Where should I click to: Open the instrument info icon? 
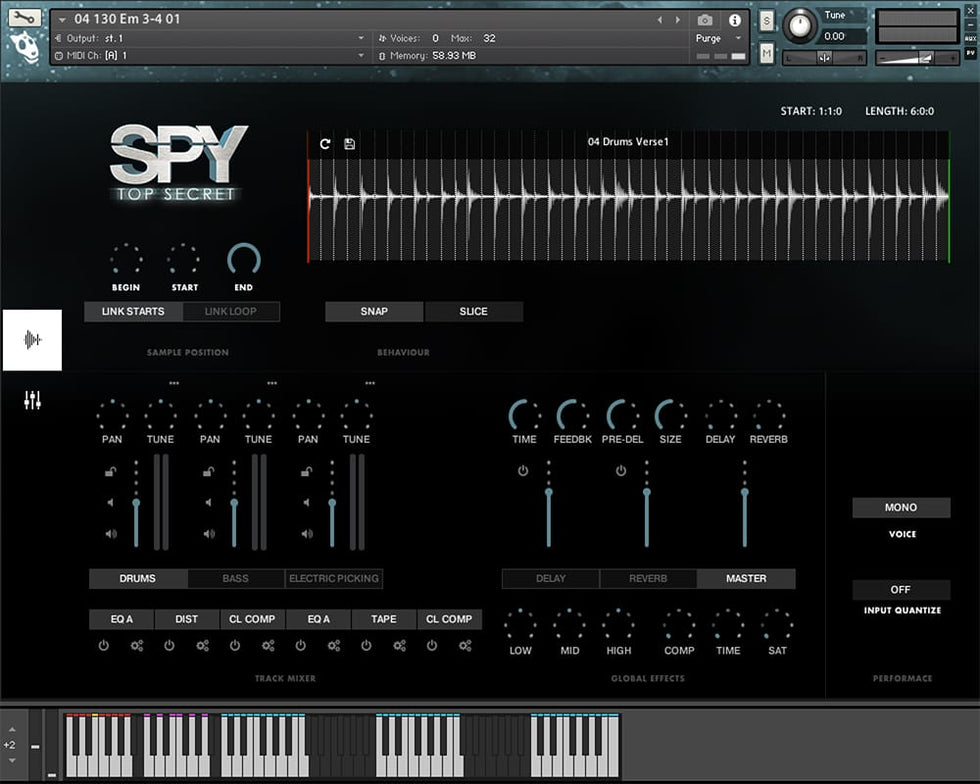(x=735, y=20)
